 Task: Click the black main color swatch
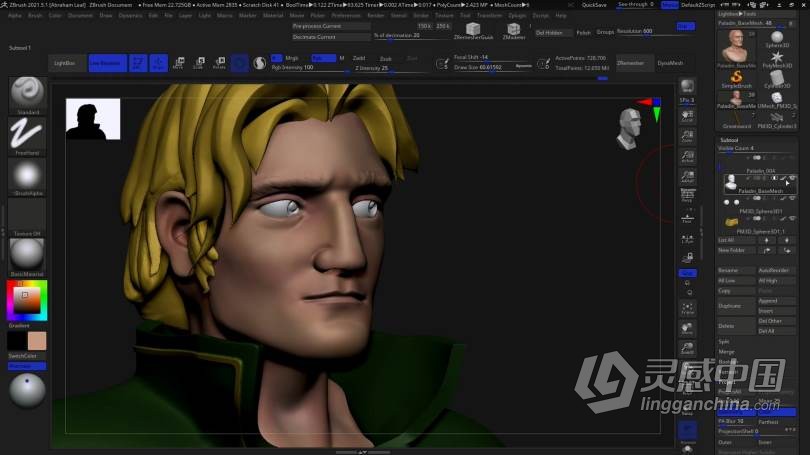point(17,341)
